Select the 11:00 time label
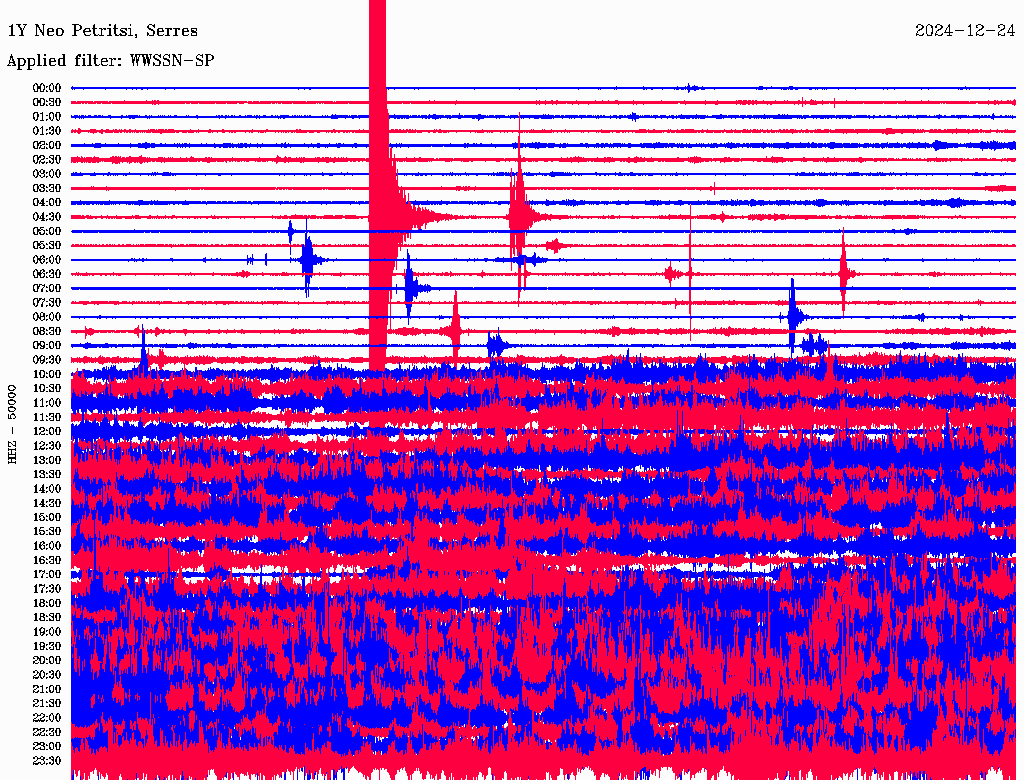This screenshot has height=780, width=1024. [x=47, y=403]
